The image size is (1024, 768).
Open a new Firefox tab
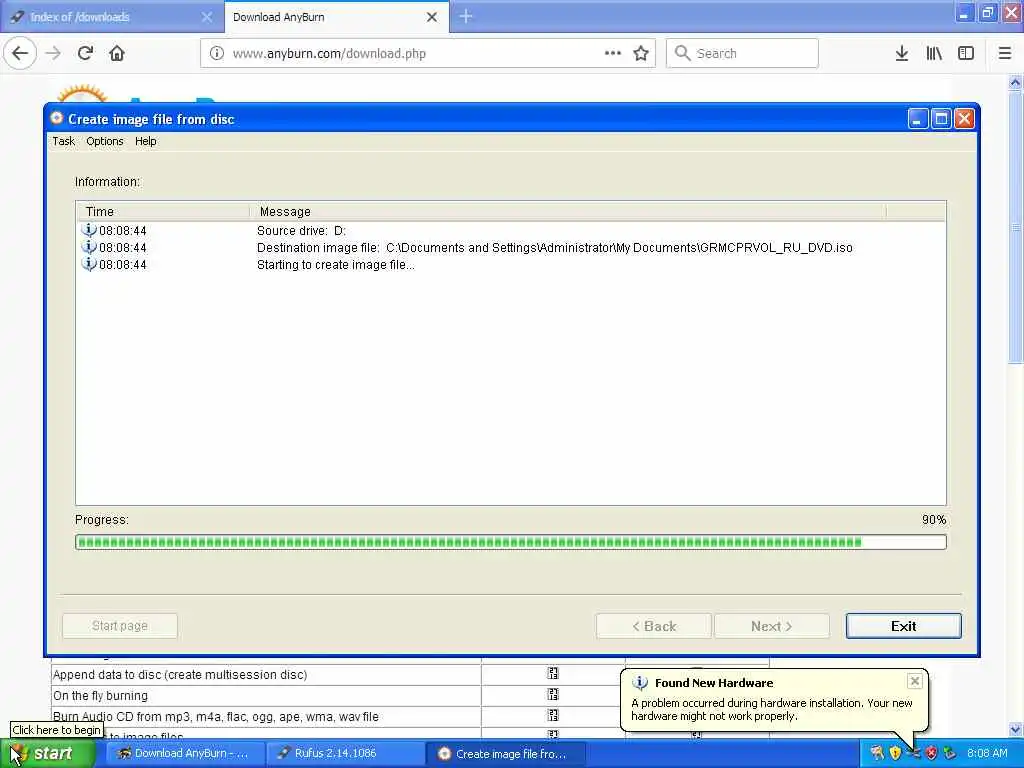[x=466, y=16]
